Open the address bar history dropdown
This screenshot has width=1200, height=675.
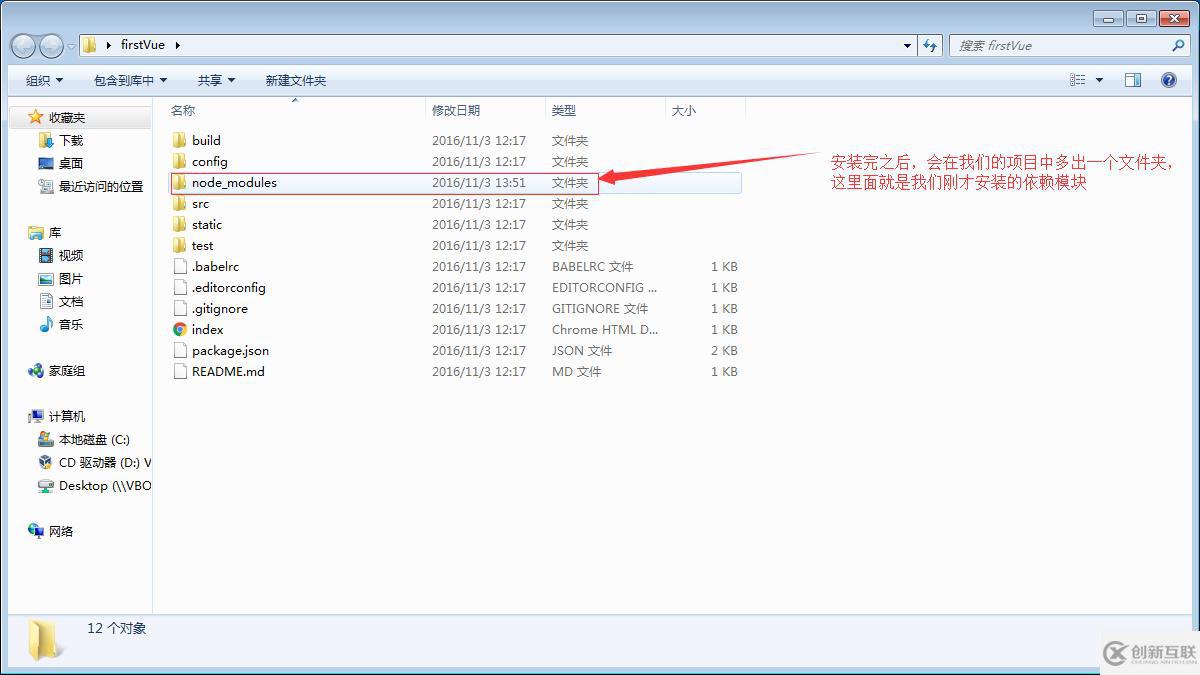(907, 44)
